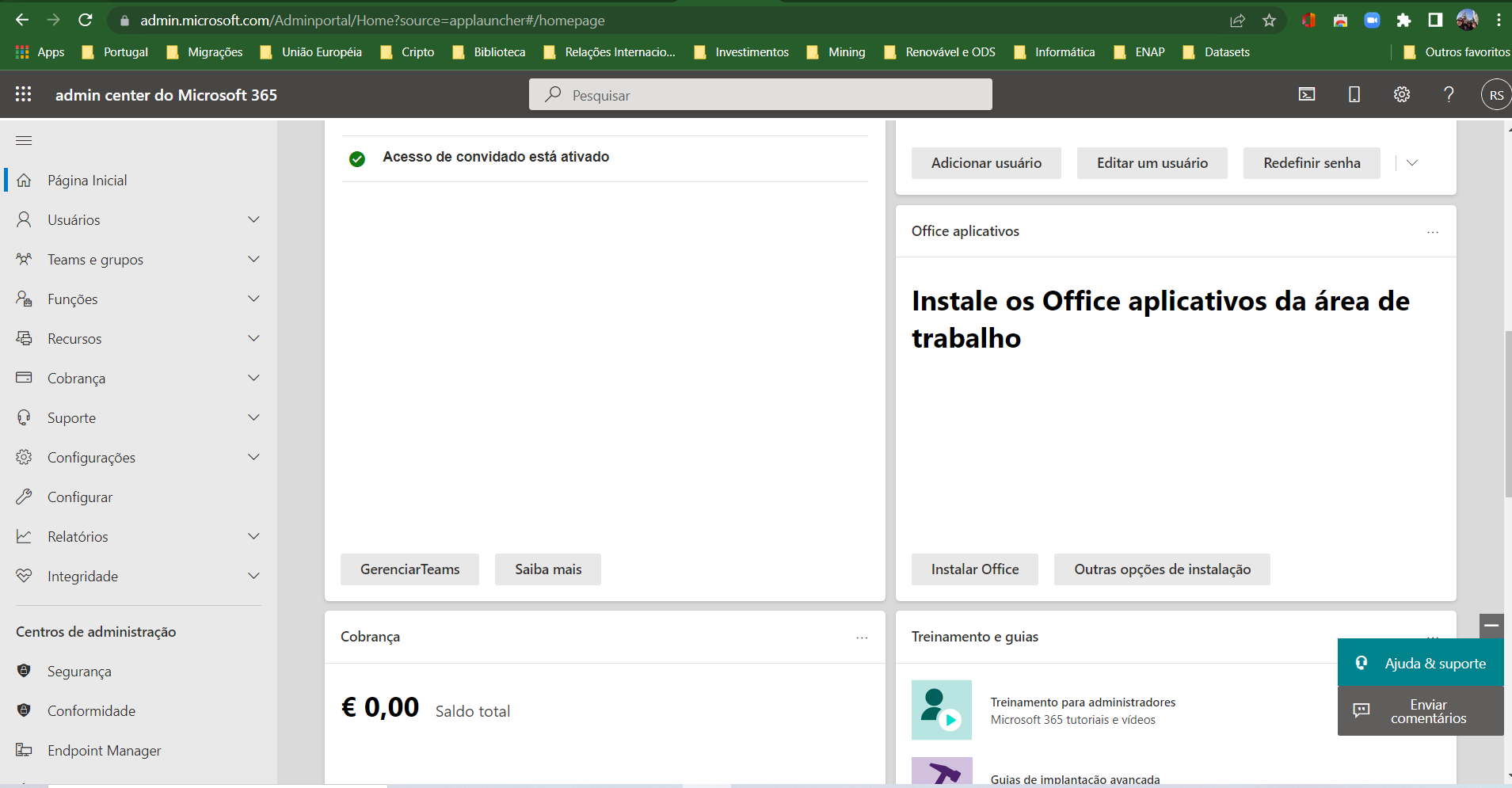Open more user actions dropdown after Redefinir senha

click(1411, 163)
